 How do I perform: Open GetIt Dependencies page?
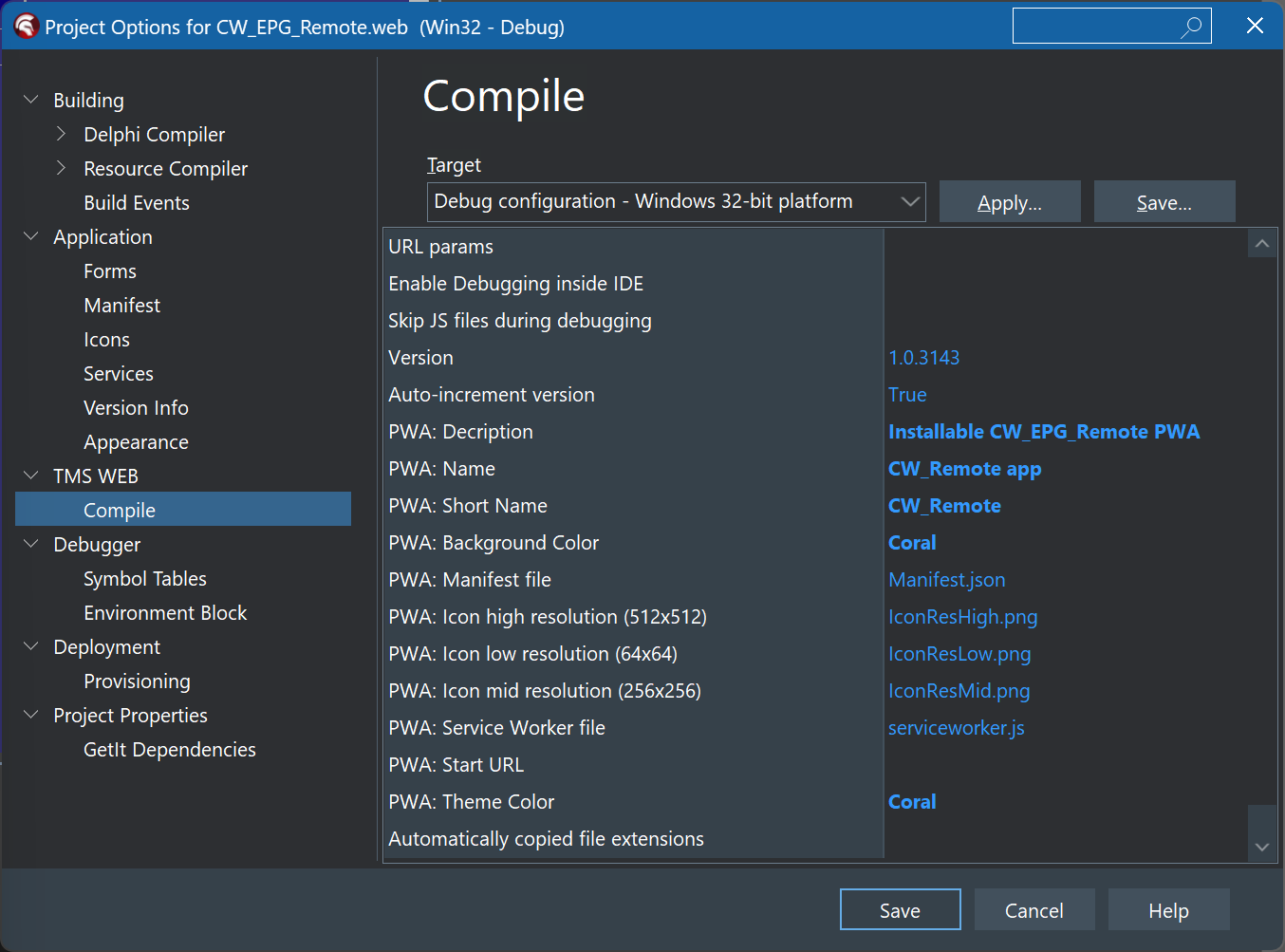pyautogui.click(x=170, y=749)
